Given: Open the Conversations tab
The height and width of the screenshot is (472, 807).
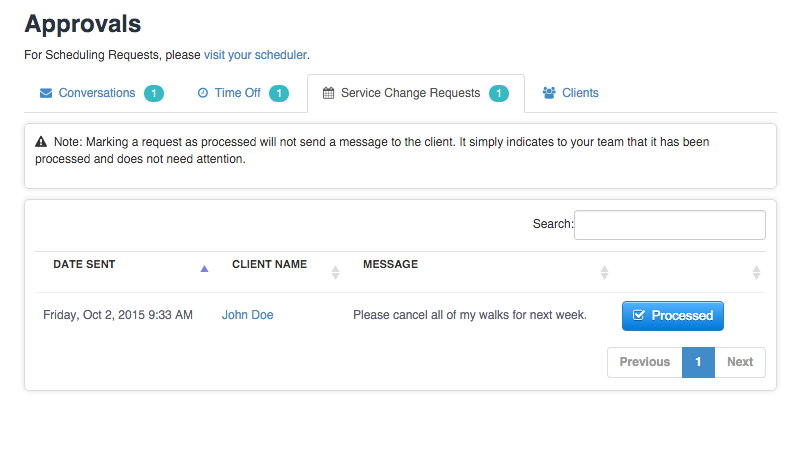Looking at the screenshot, I should tap(101, 93).
